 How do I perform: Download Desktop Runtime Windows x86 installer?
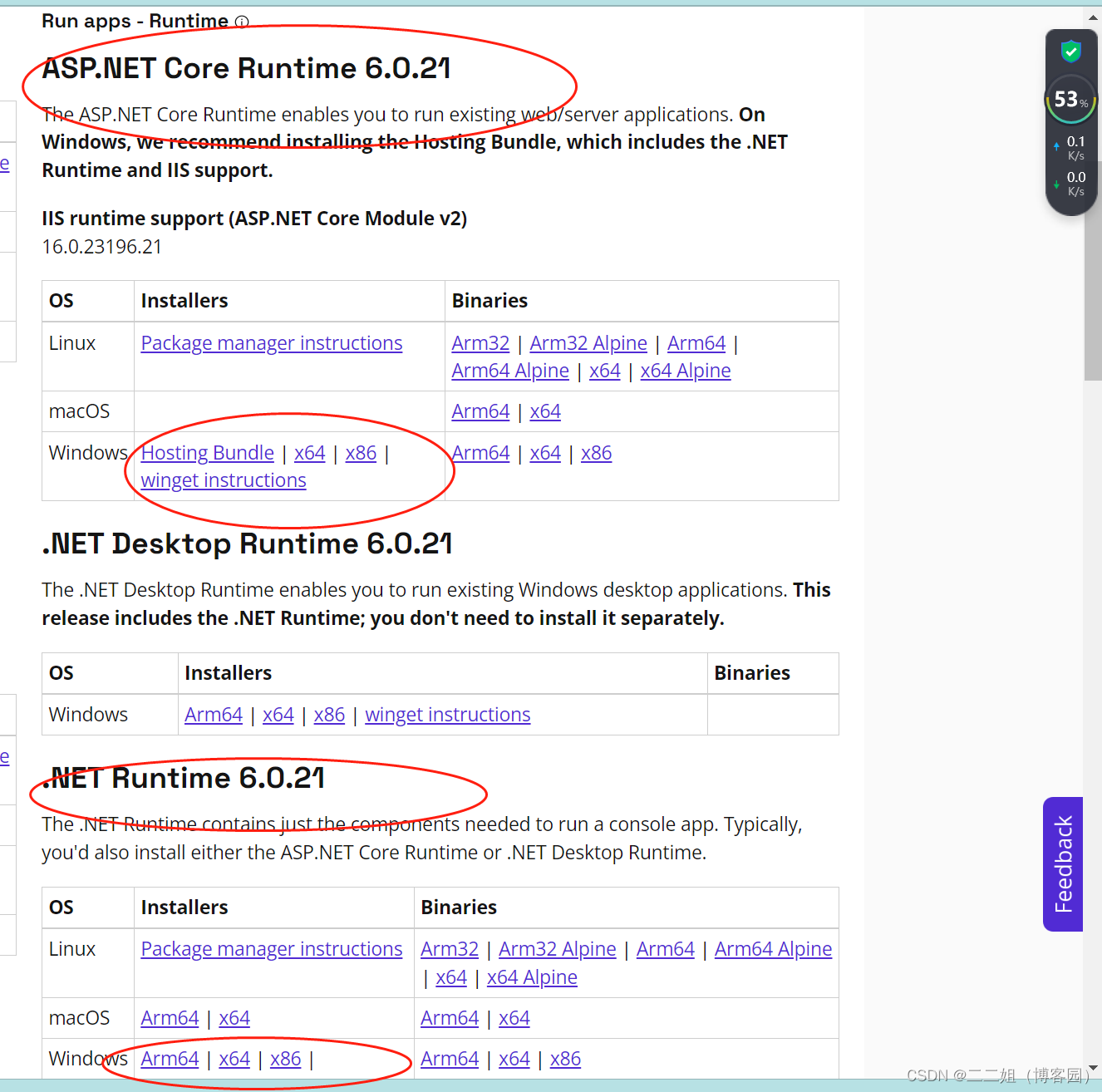click(x=329, y=715)
